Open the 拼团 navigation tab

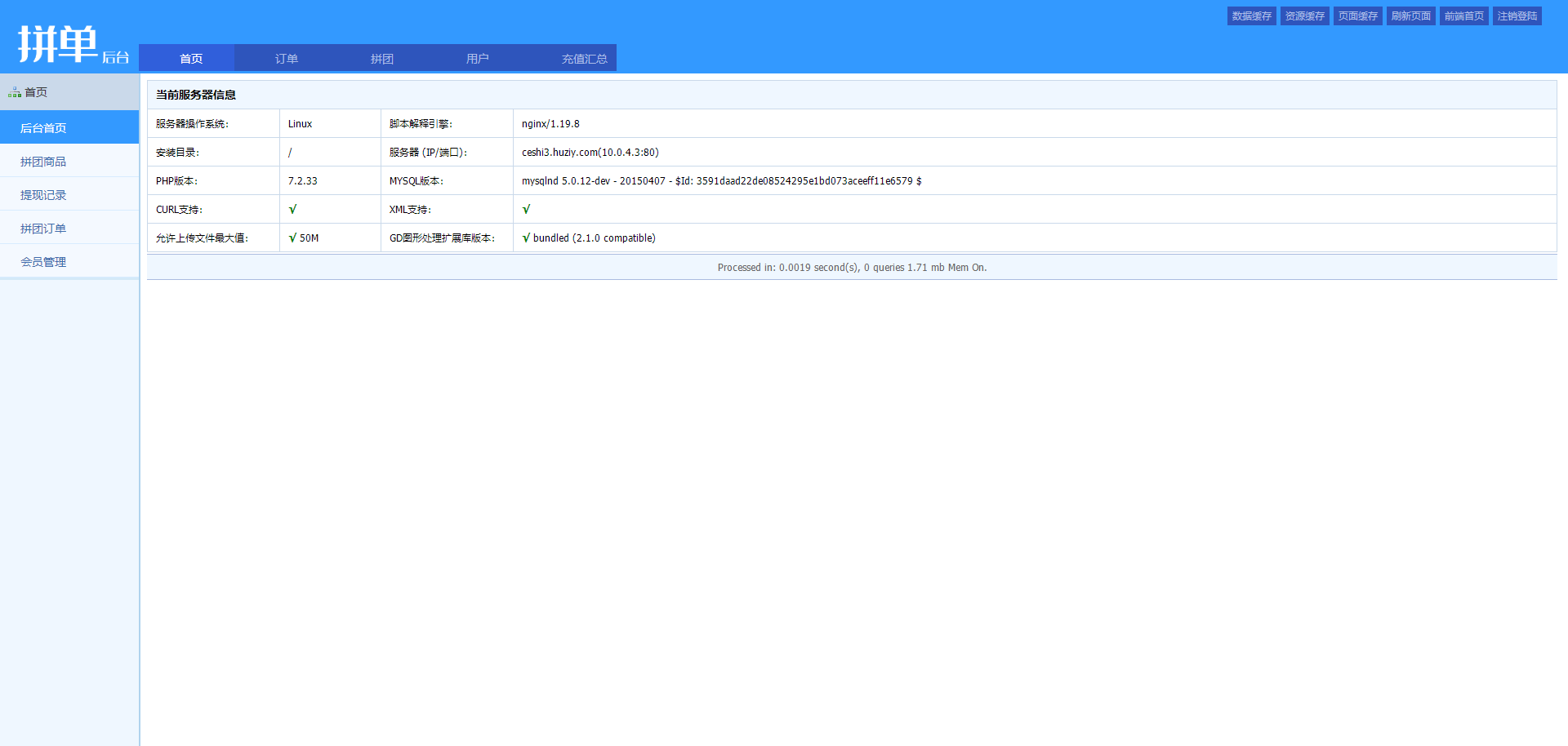(x=382, y=59)
